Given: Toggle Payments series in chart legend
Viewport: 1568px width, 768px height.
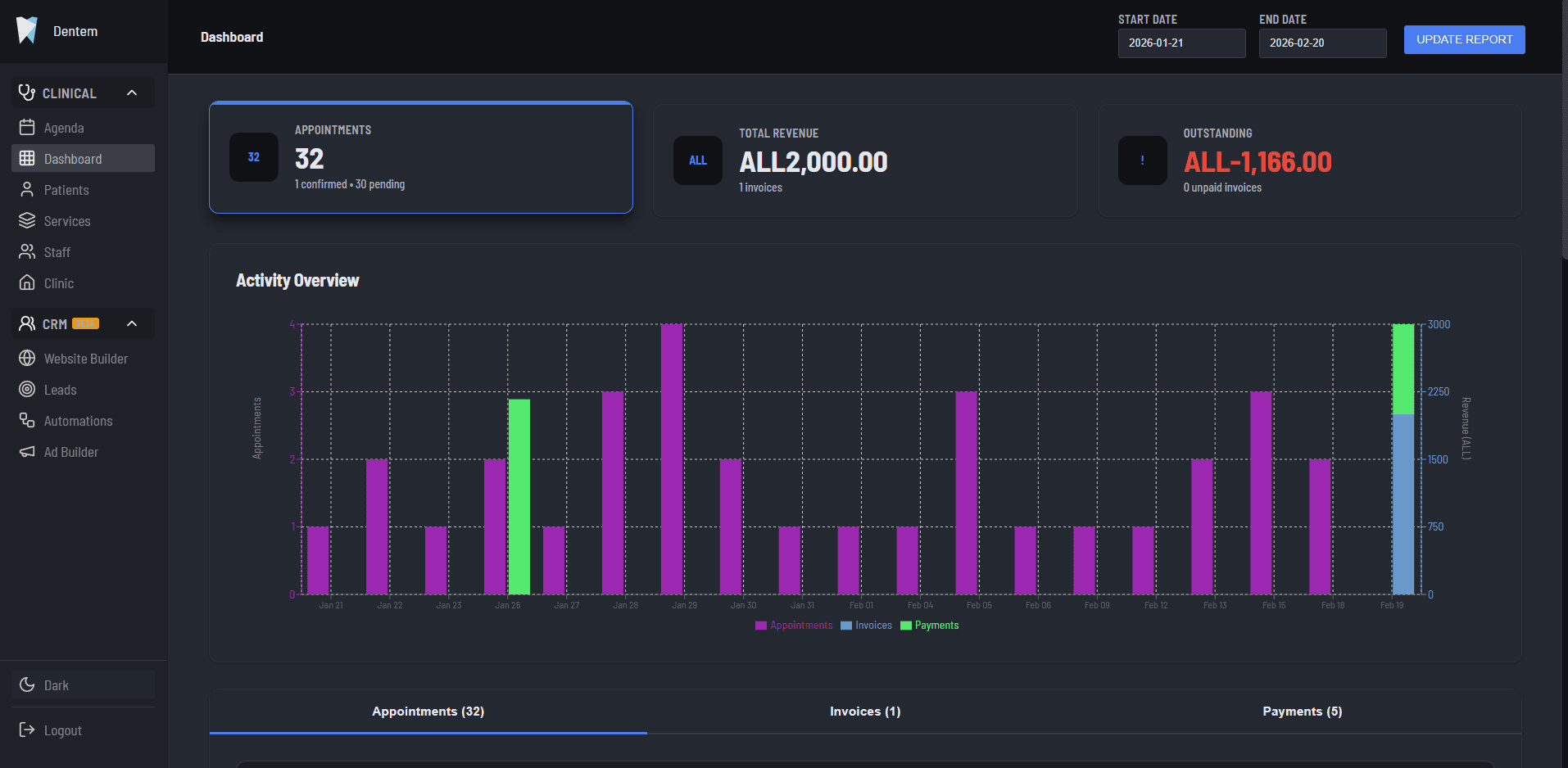Looking at the screenshot, I should click(x=929, y=626).
